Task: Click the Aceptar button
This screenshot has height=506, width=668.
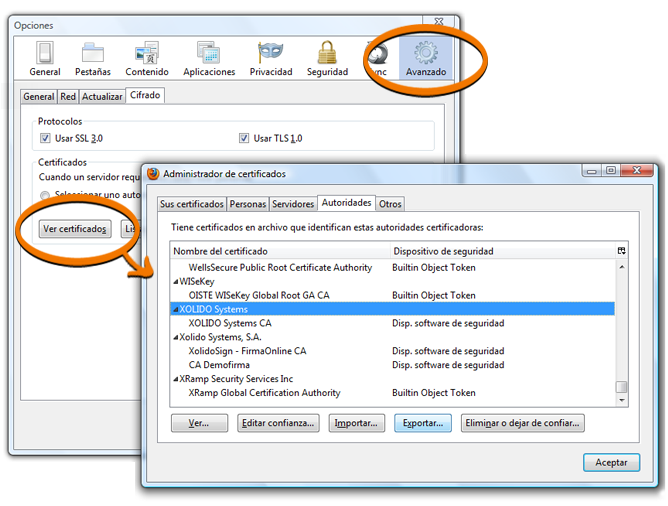Action: (611, 463)
